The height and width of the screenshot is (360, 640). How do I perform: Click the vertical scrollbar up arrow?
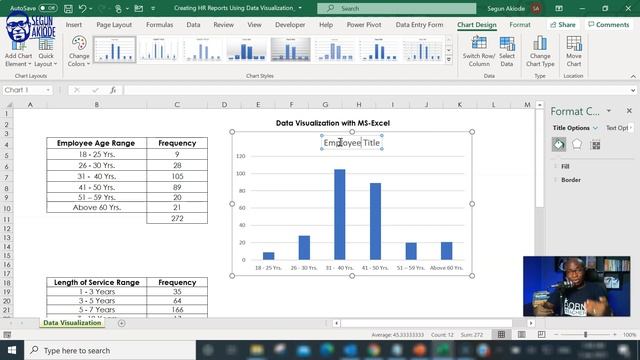pyautogui.click(x=540, y=105)
